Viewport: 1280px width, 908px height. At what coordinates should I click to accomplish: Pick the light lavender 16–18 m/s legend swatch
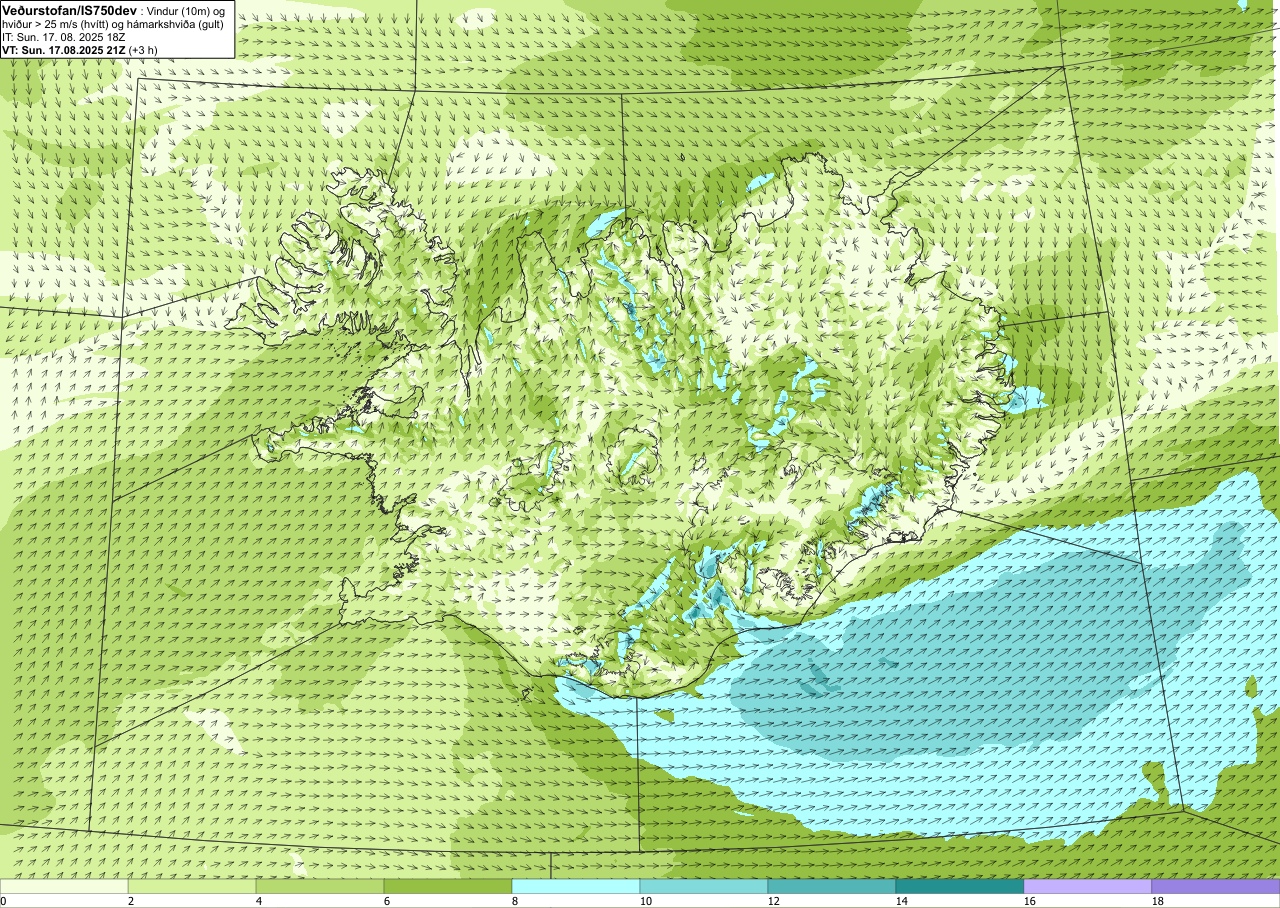[x=1088, y=886]
